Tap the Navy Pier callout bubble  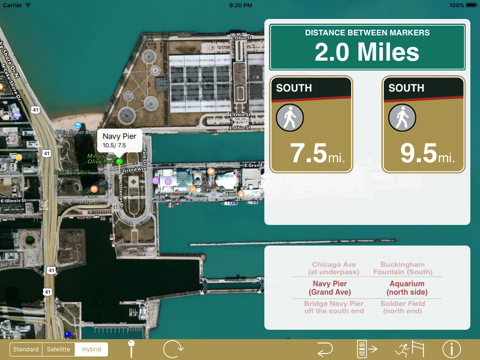119,140
